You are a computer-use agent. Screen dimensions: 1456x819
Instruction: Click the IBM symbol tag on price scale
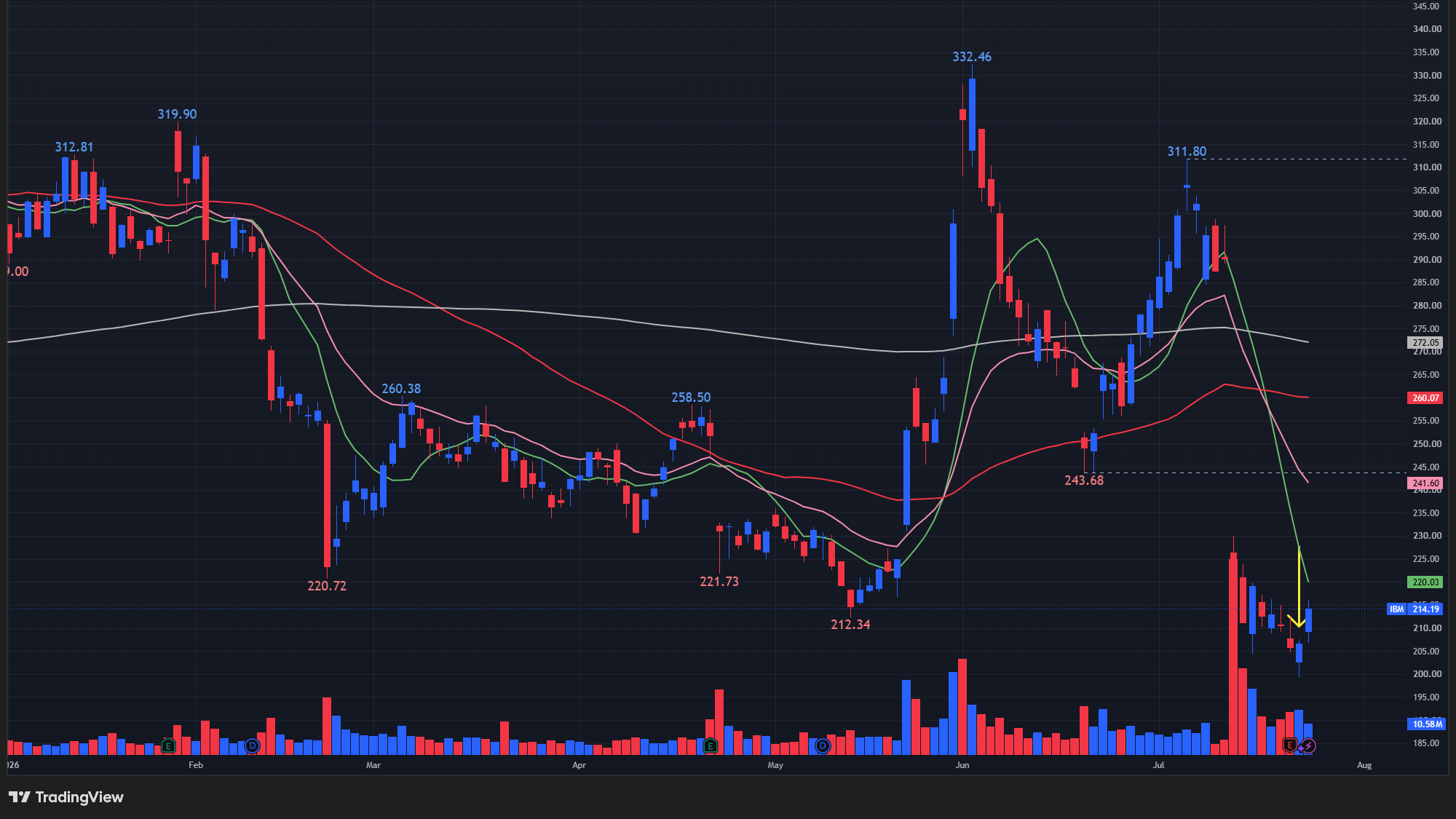tap(1396, 609)
